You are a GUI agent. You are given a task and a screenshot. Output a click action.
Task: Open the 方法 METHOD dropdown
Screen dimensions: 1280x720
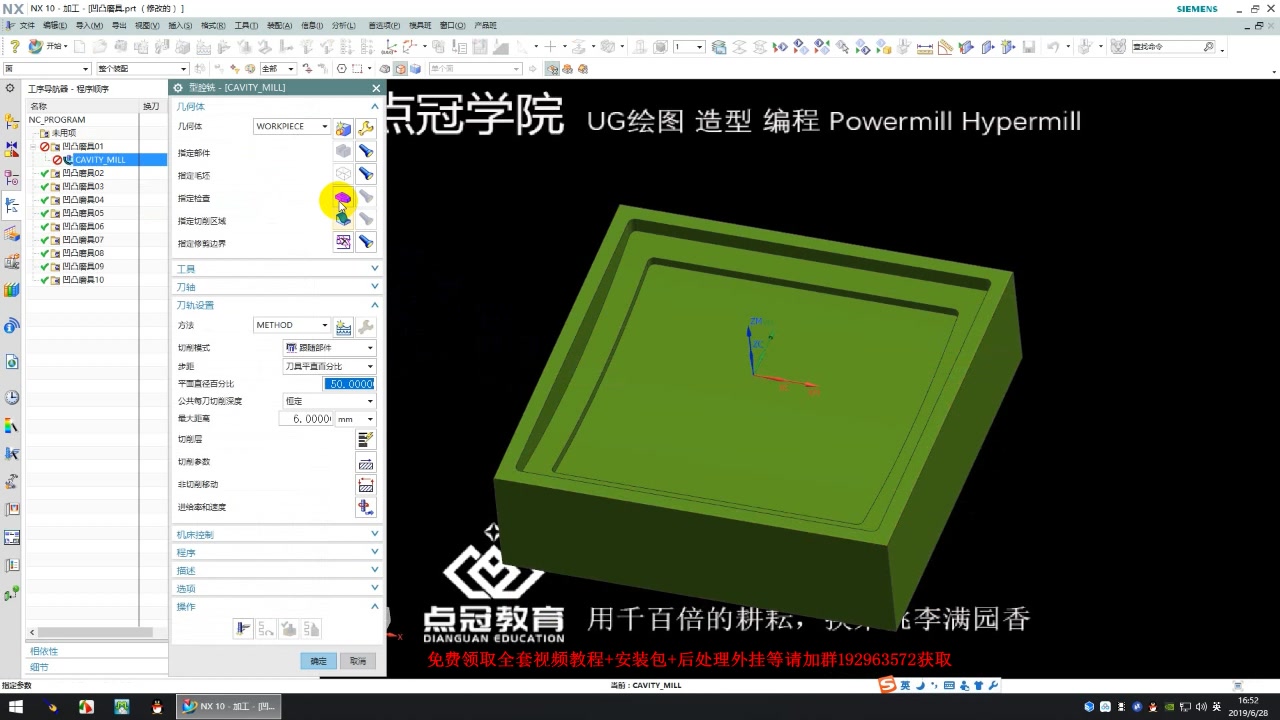292,325
